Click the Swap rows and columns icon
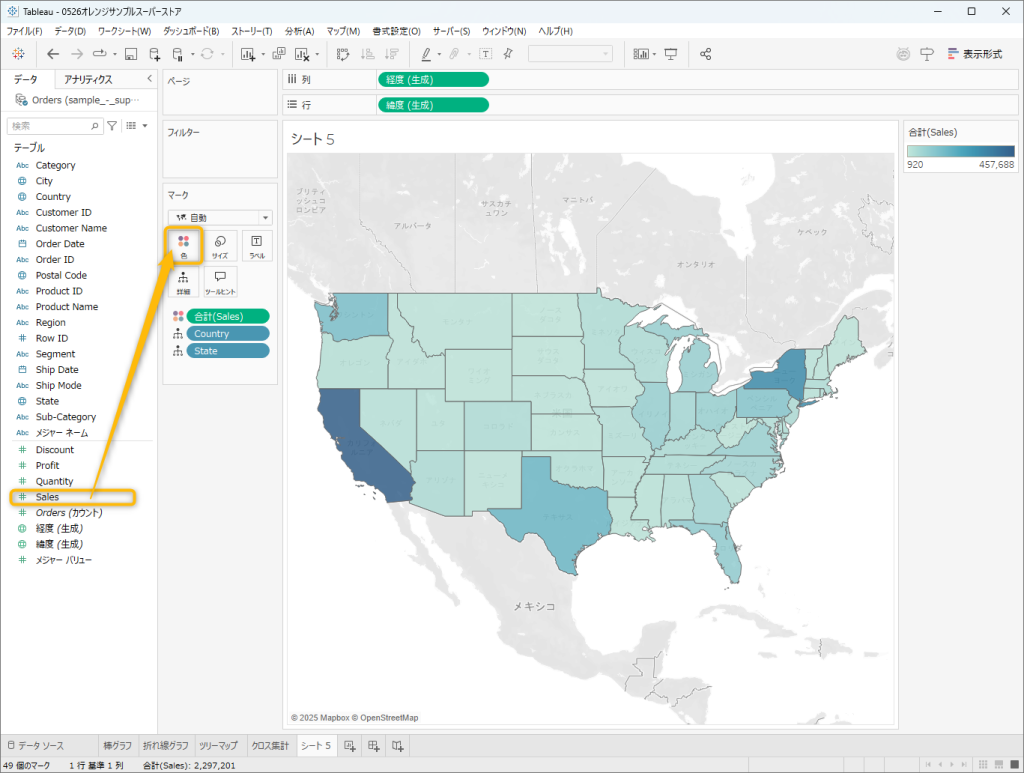The width and height of the screenshot is (1024, 773). tap(343, 54)
